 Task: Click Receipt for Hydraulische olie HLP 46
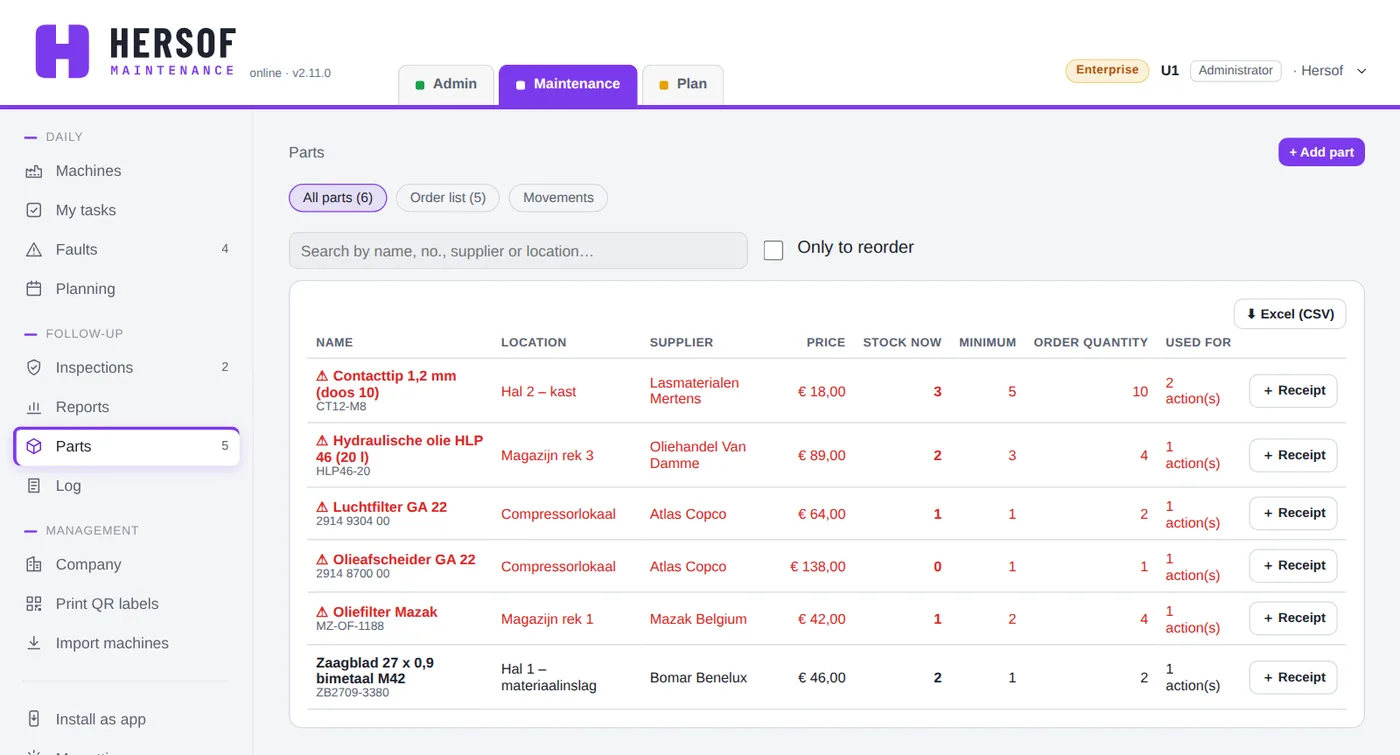(1293, 455)
